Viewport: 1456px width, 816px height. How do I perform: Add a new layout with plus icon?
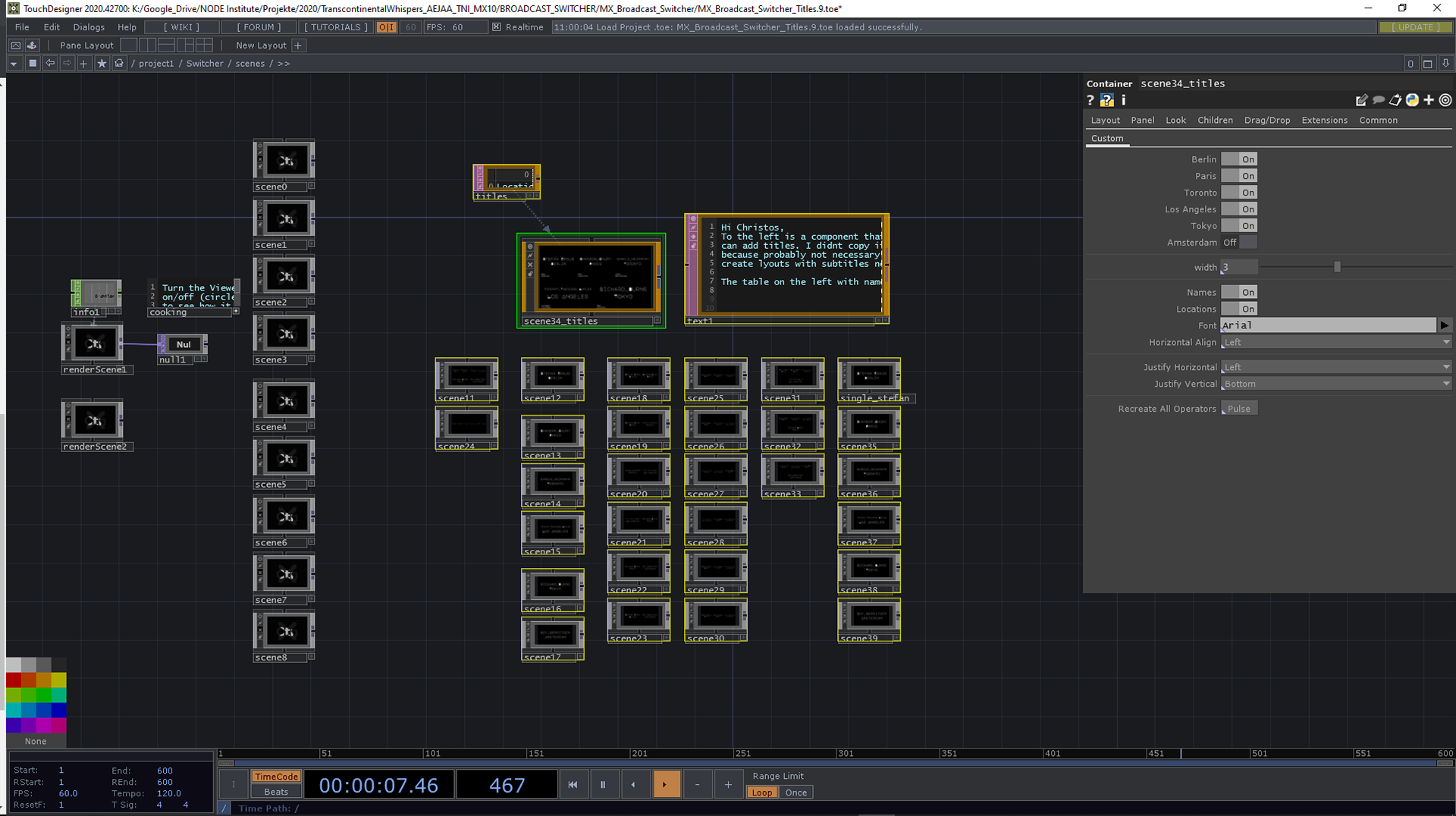tap(298, 46)
